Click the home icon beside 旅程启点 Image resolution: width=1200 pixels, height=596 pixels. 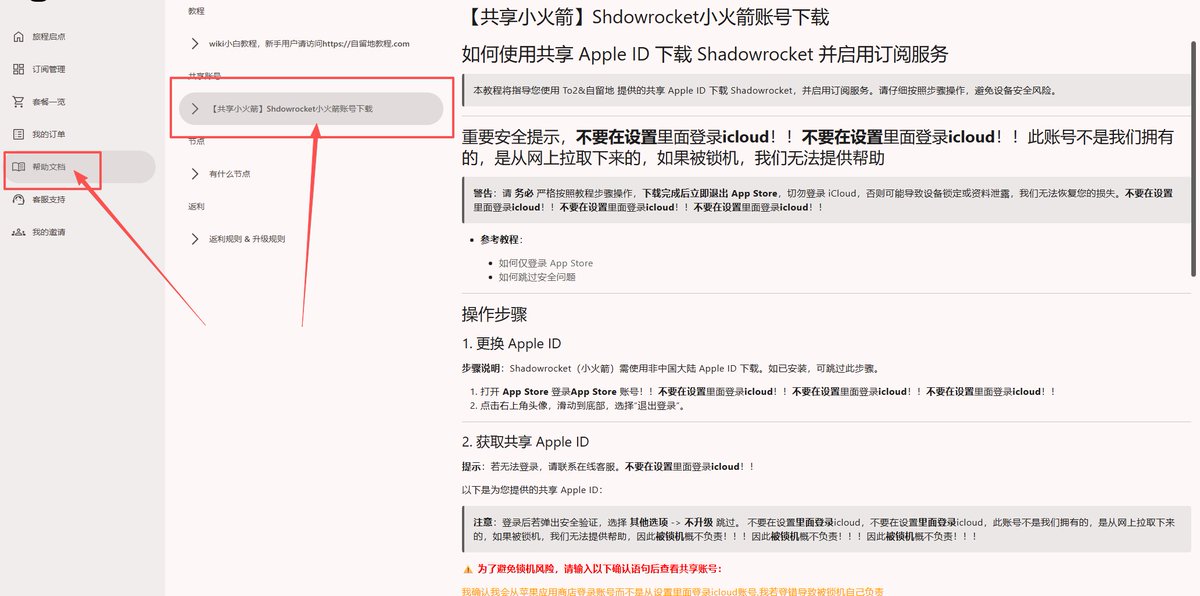(x=18, y=37)
